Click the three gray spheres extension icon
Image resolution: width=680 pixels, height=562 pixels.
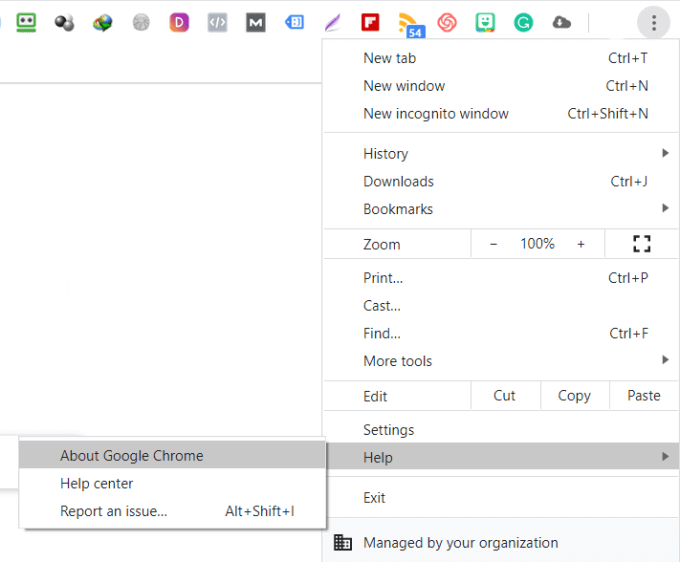(65, 23)
